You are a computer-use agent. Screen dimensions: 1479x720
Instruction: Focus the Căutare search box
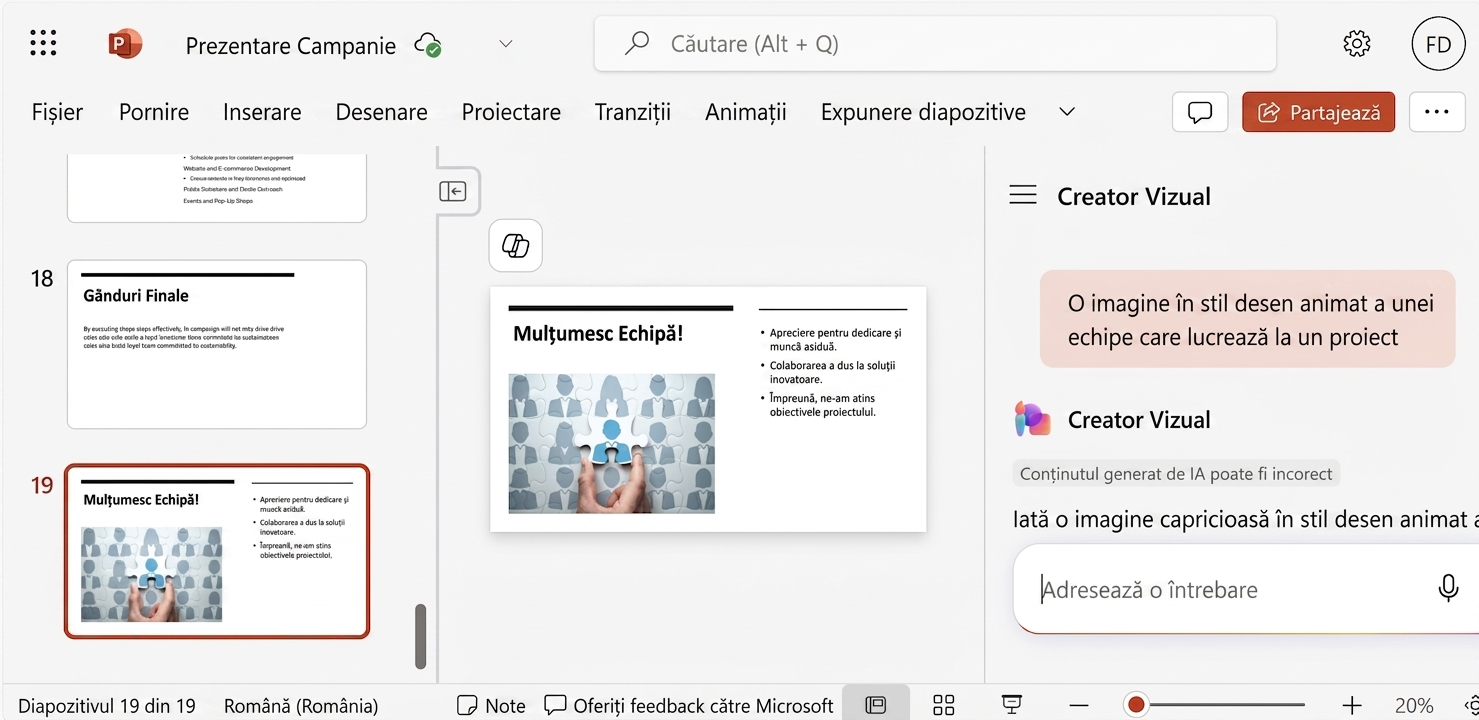[935, 44]
